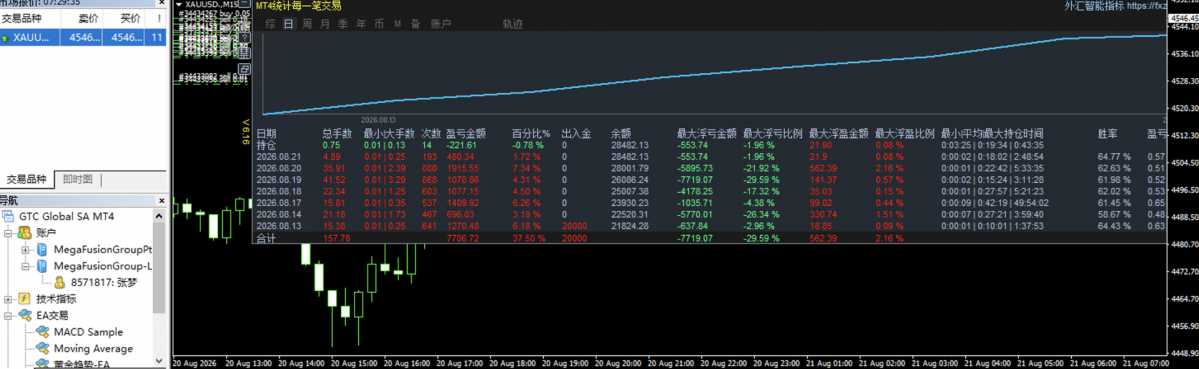Collapse the MegaFusionGroup-L server node
This screenshot has width=1199, height=369.
point(25,267)
